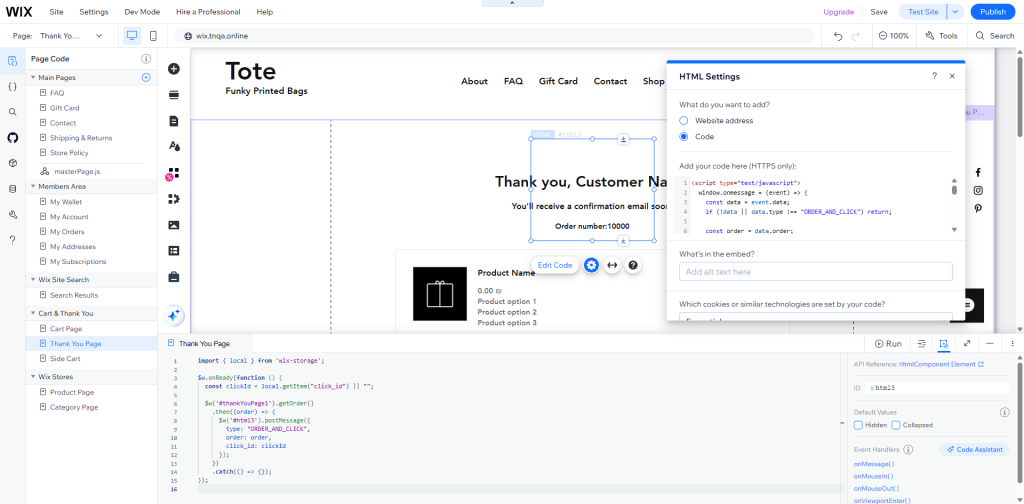Open the onMessage() event handler link
This screenshot has height=504, width=1024.
click(874, 464)
